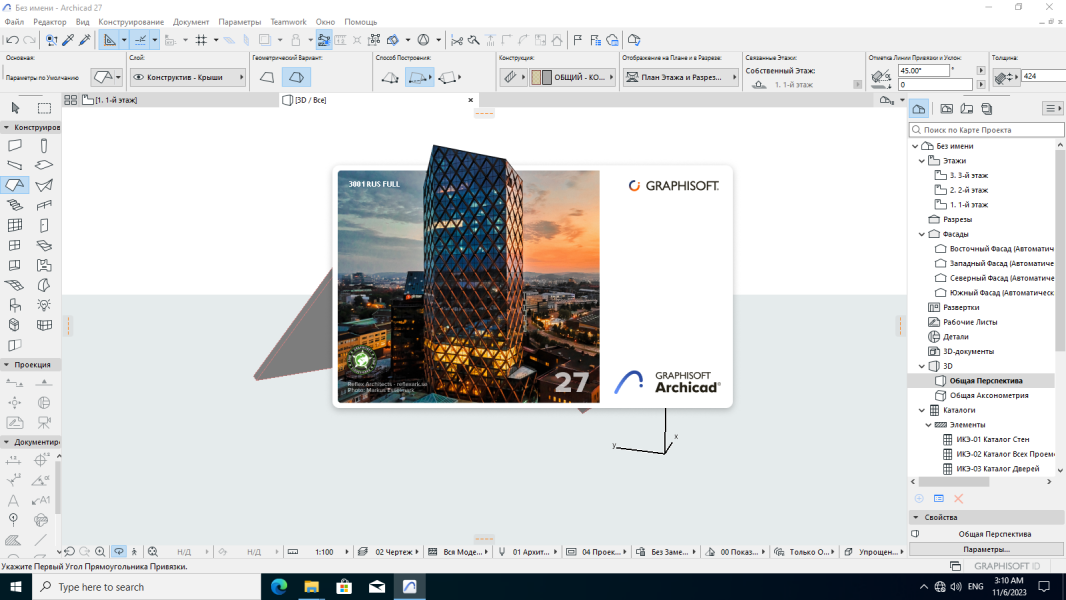Viewport: 1066px width, 600px height.
Task: Click the Zoom in magnifier icon
Action: 100,552
